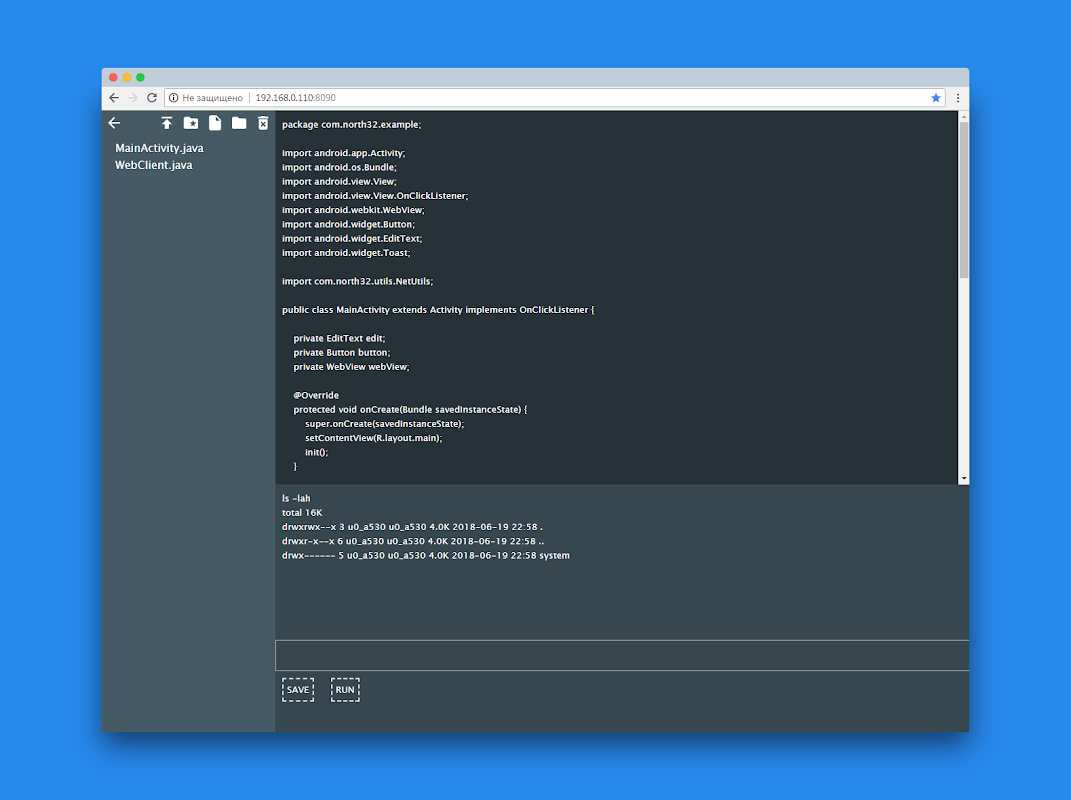
Task: Click the upload arrow icon in sidebar toolbar
Action: coord(167,123)
